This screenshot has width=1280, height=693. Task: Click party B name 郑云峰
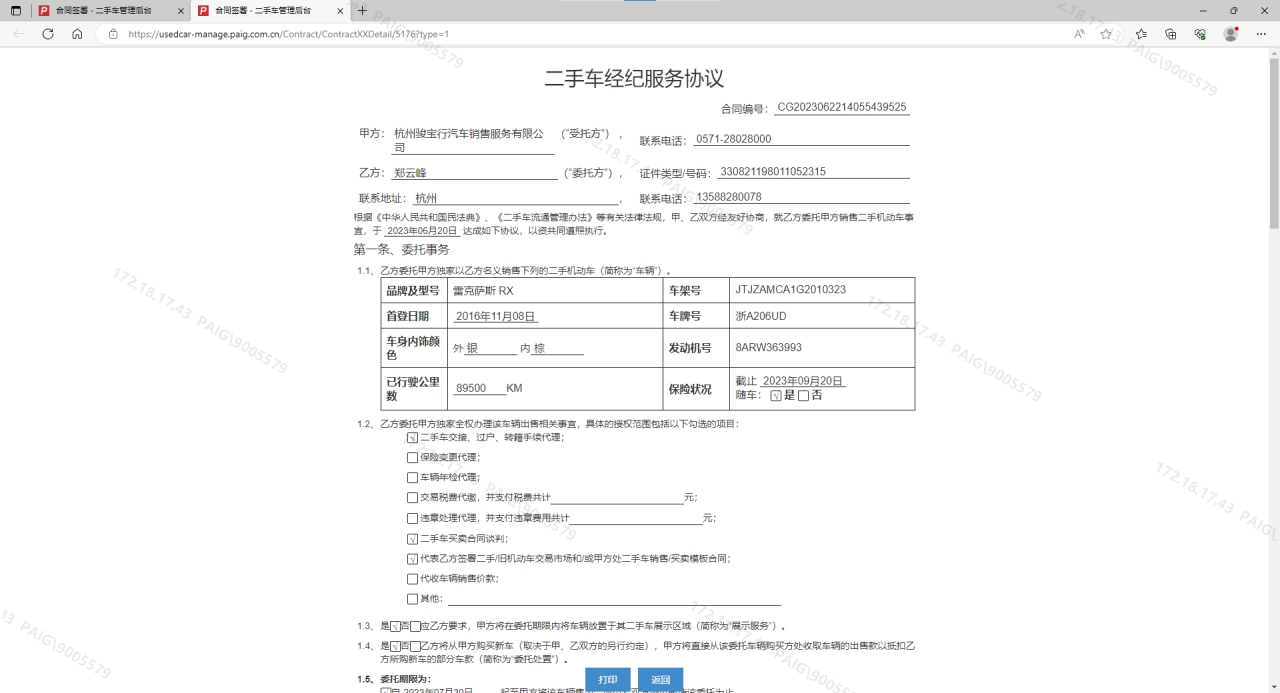click(x=410, y=173)
